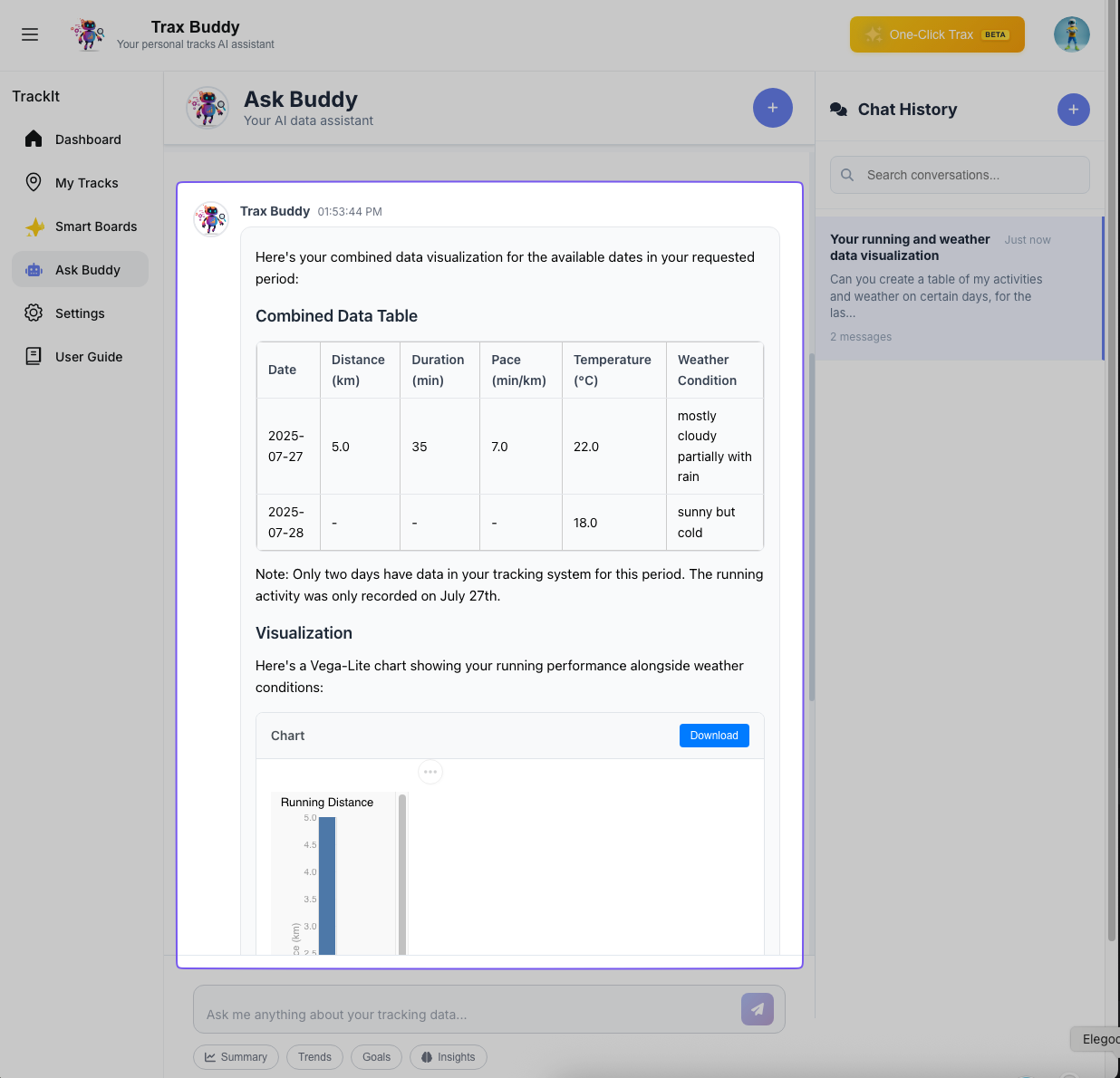Click the Goals quick prompt
The width and height of the screenshot is (1120, 1078).
click(x=376, y=1057)
